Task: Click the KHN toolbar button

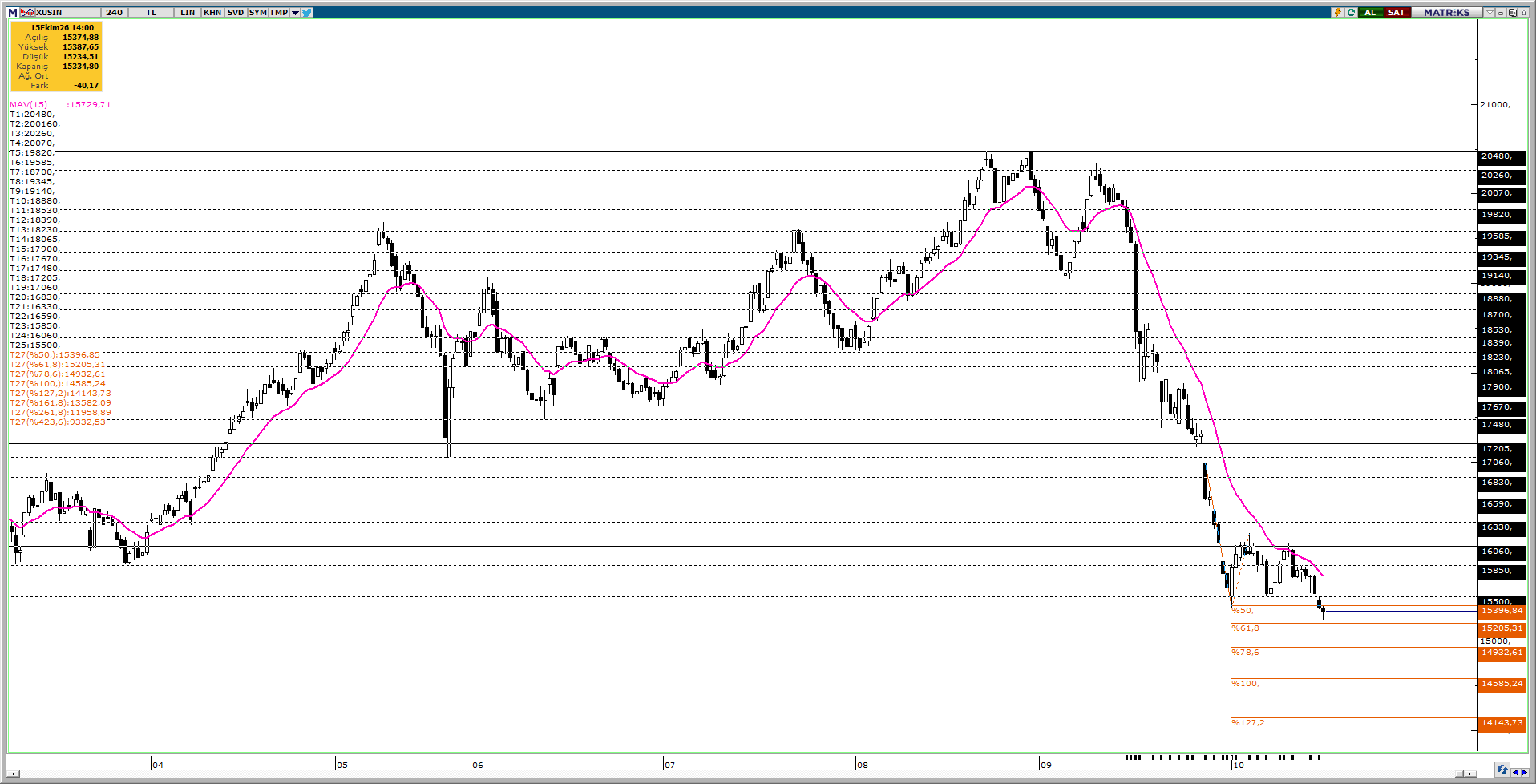Action: (x=212, y=13)
